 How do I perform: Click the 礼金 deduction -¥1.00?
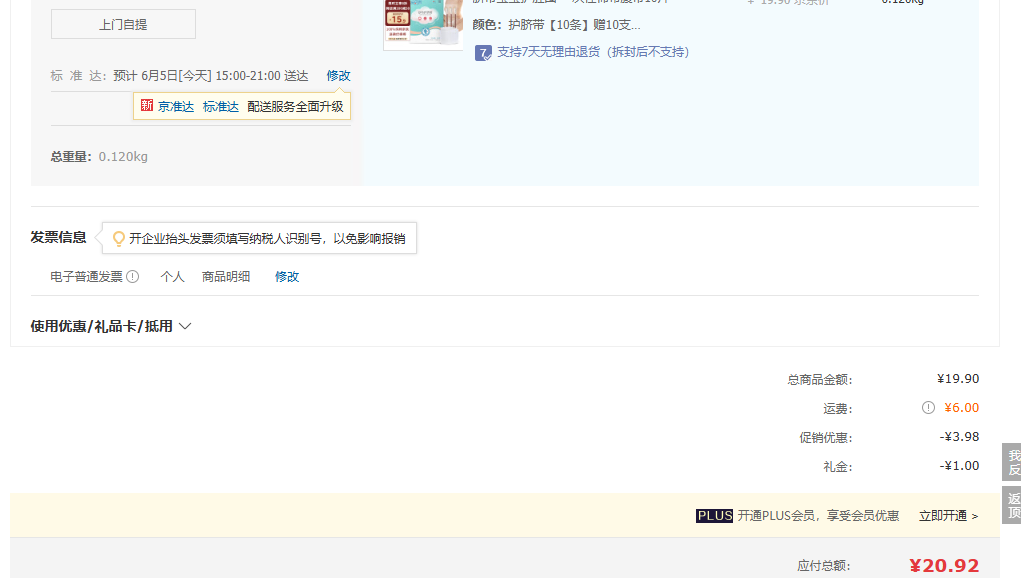pyautogui.click(x=959, y=465)
